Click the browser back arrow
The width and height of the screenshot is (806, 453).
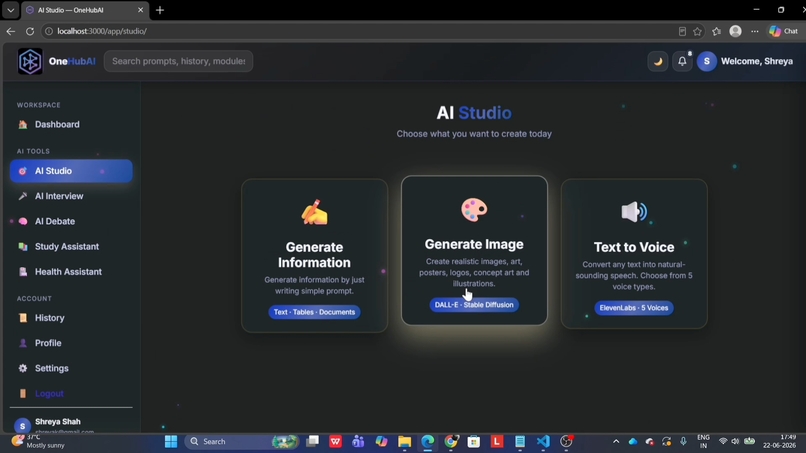click(x=11, y=31)
